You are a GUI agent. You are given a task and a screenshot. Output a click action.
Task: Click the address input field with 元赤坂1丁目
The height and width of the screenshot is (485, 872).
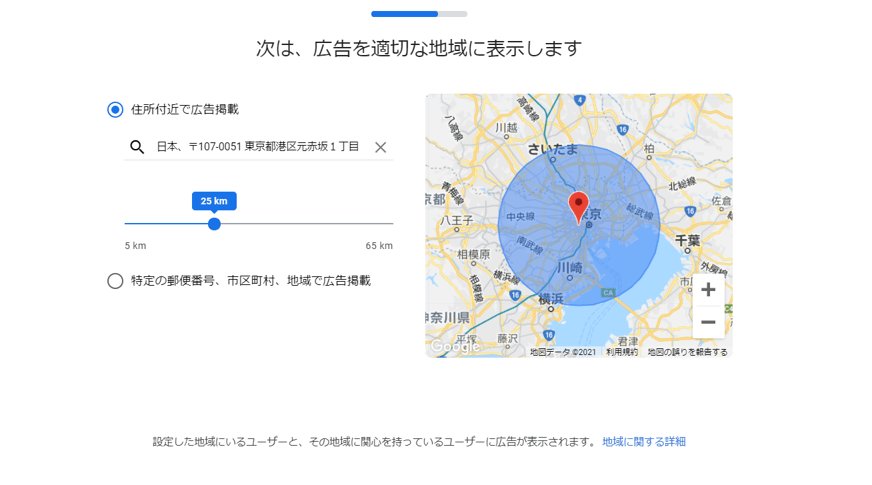(x=258, y=147)
